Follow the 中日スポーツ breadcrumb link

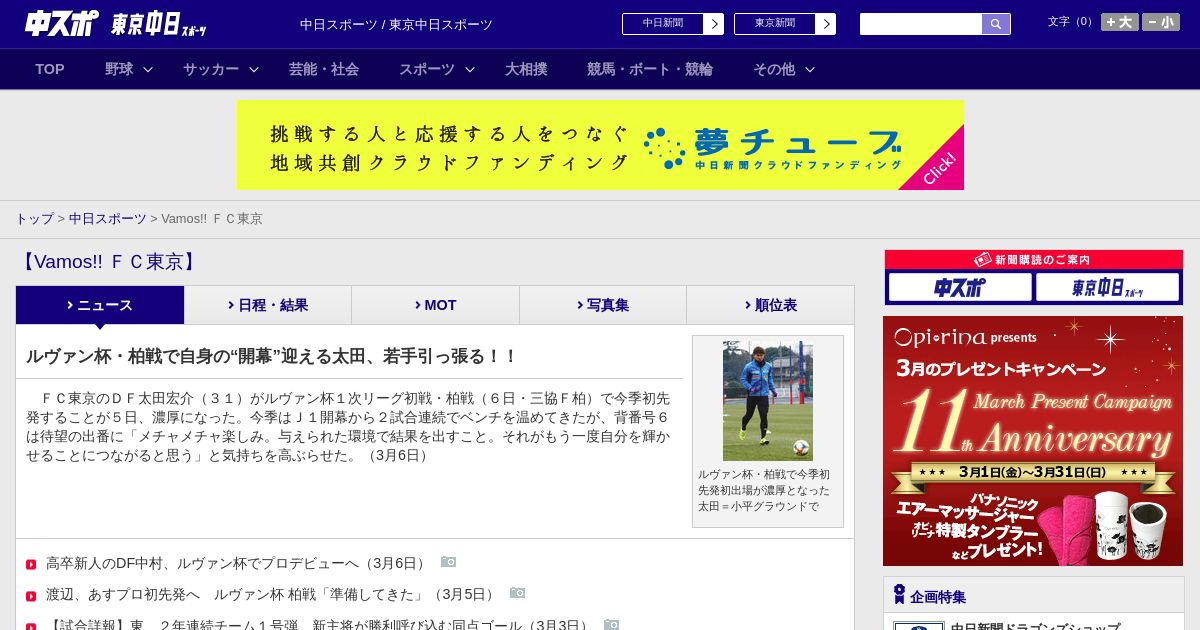(x=108, y=218)
